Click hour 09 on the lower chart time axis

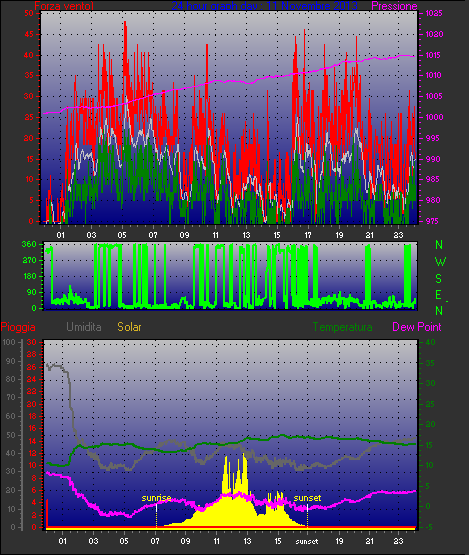(x=185, y=541)
